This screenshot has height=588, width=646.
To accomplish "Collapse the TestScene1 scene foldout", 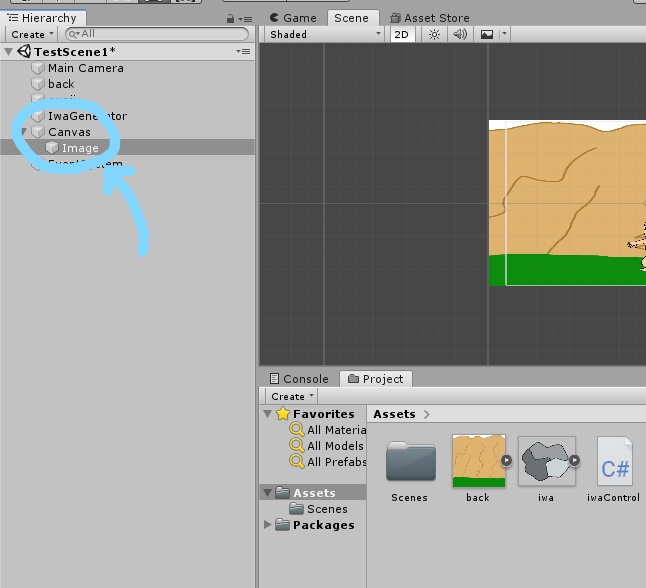I will click(x=8, y=52).
